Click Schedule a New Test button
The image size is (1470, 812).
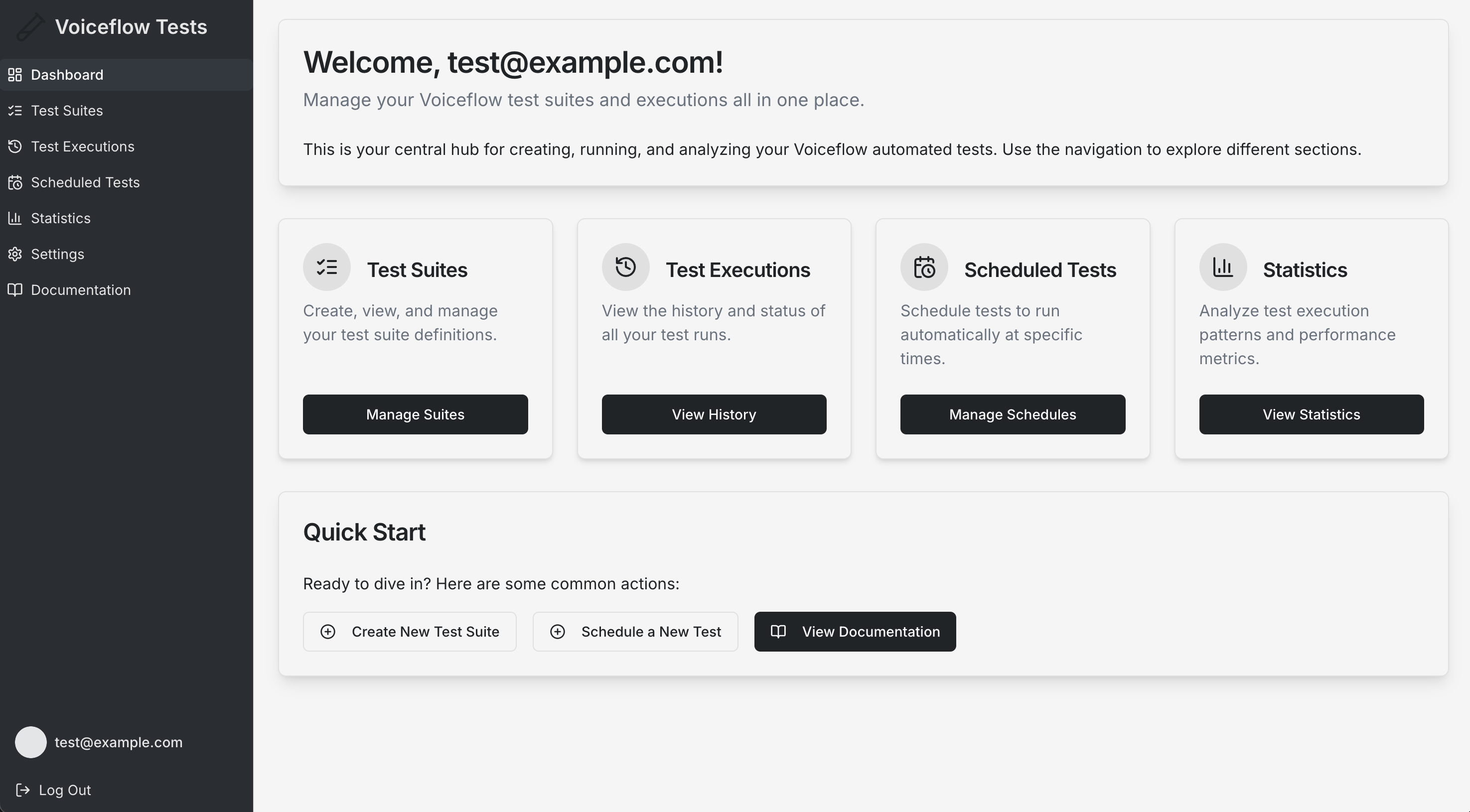pyautogui.click(x=635, y=632)
